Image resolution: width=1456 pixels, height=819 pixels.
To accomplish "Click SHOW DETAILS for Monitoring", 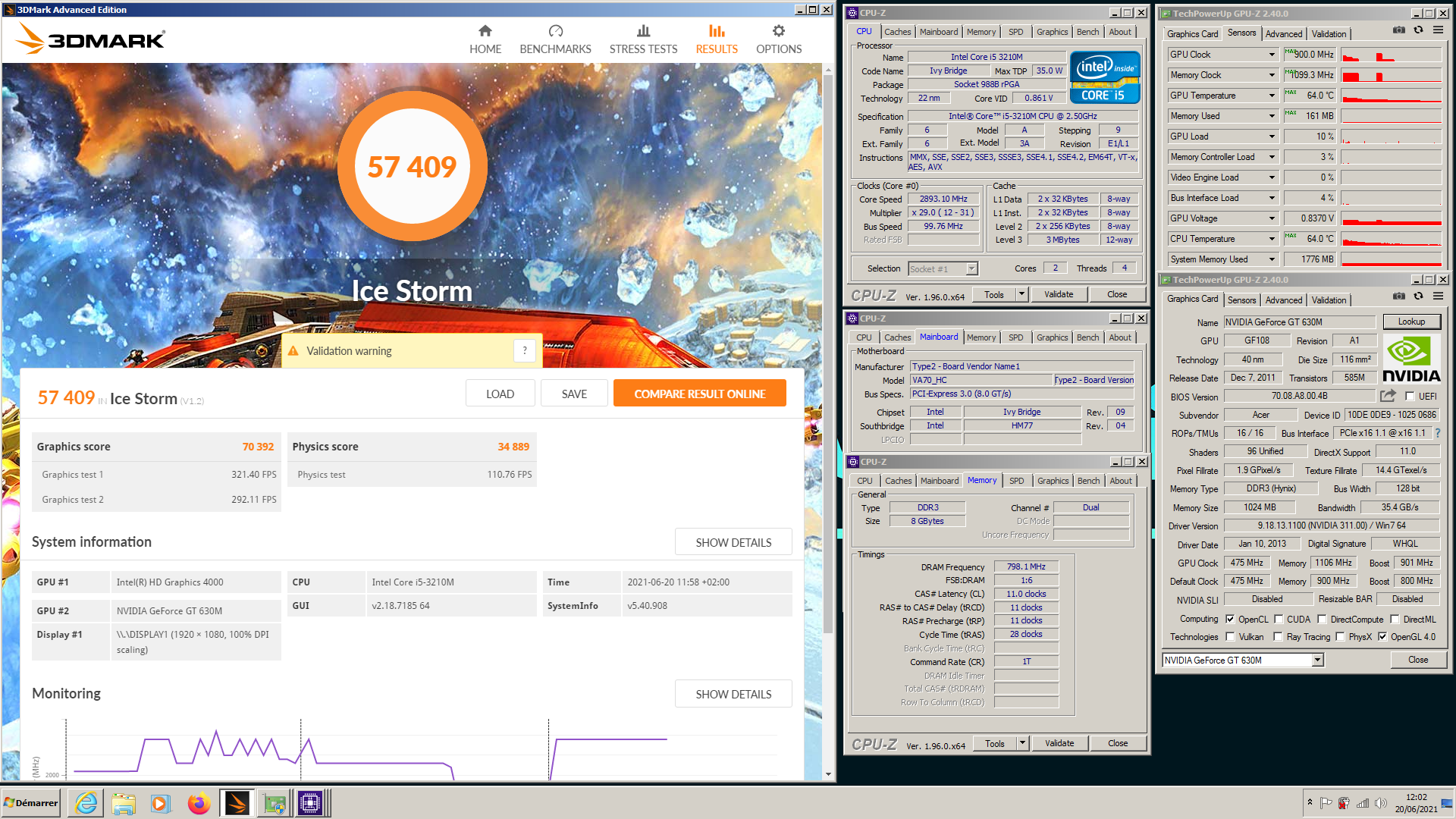I will pos(733,694).
